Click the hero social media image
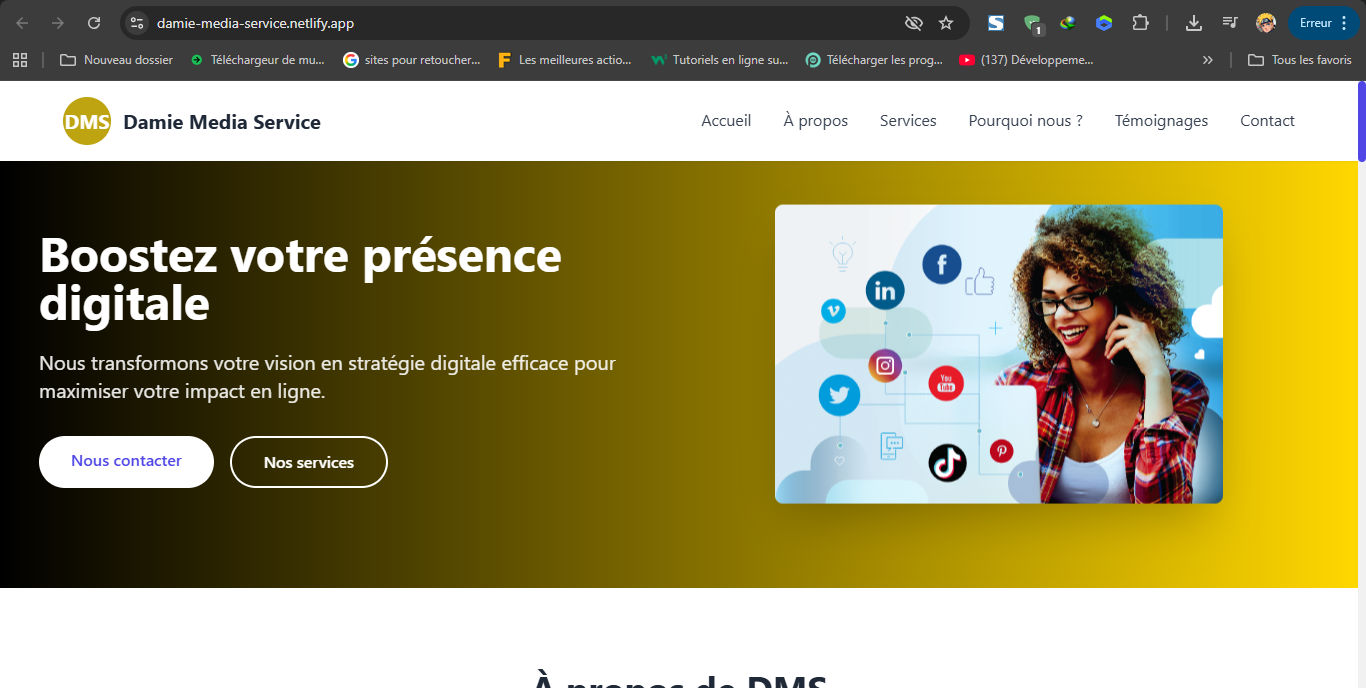This screenshot has height=688, width=1366. (x=999, y=354)
